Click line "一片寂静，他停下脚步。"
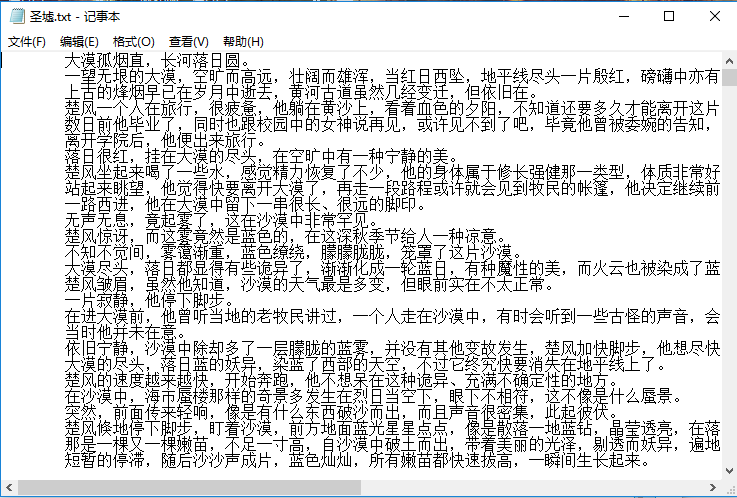 151,300
